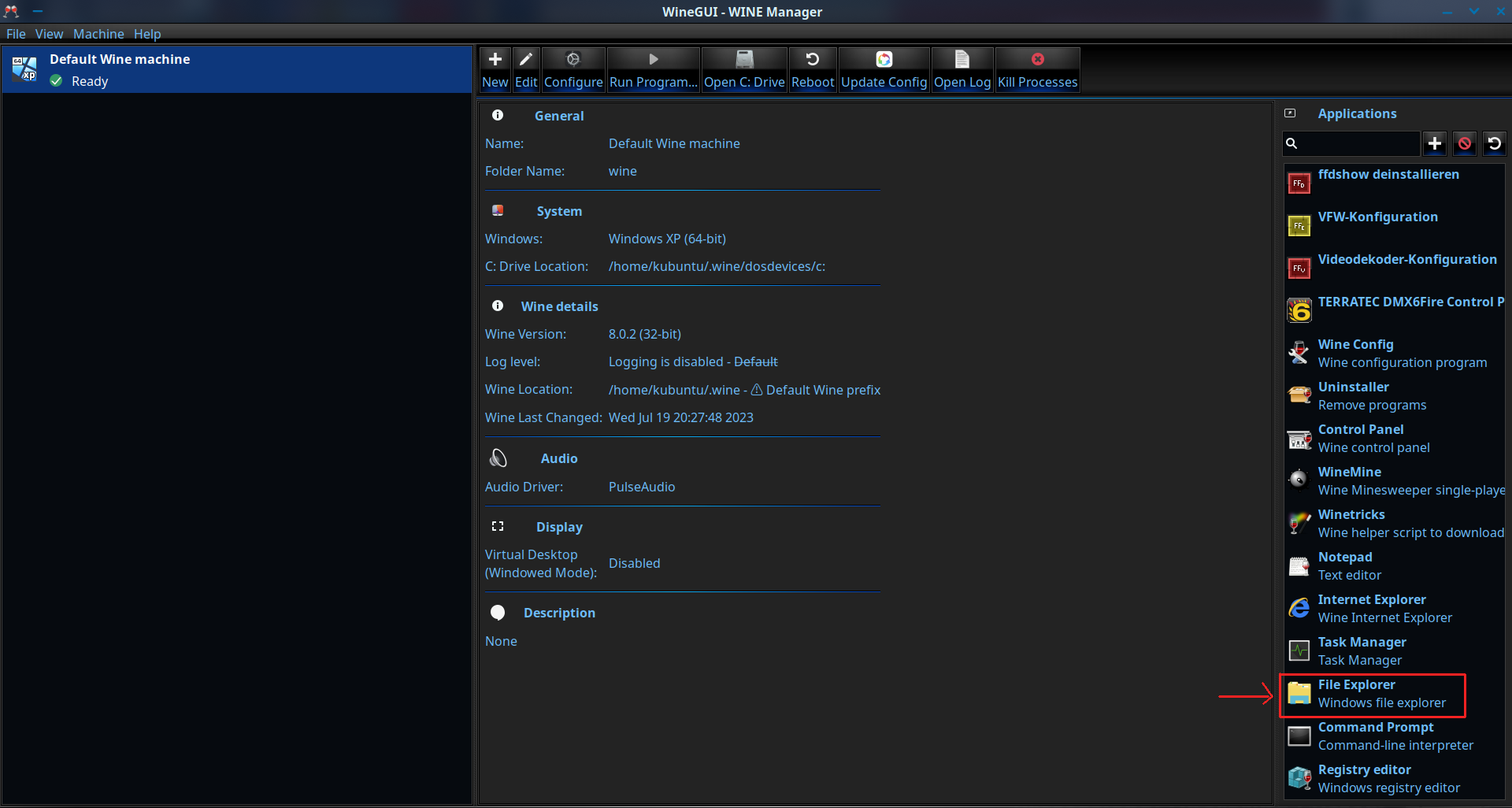
Task: Click the Notepad icon
Action: (1299, 566)
